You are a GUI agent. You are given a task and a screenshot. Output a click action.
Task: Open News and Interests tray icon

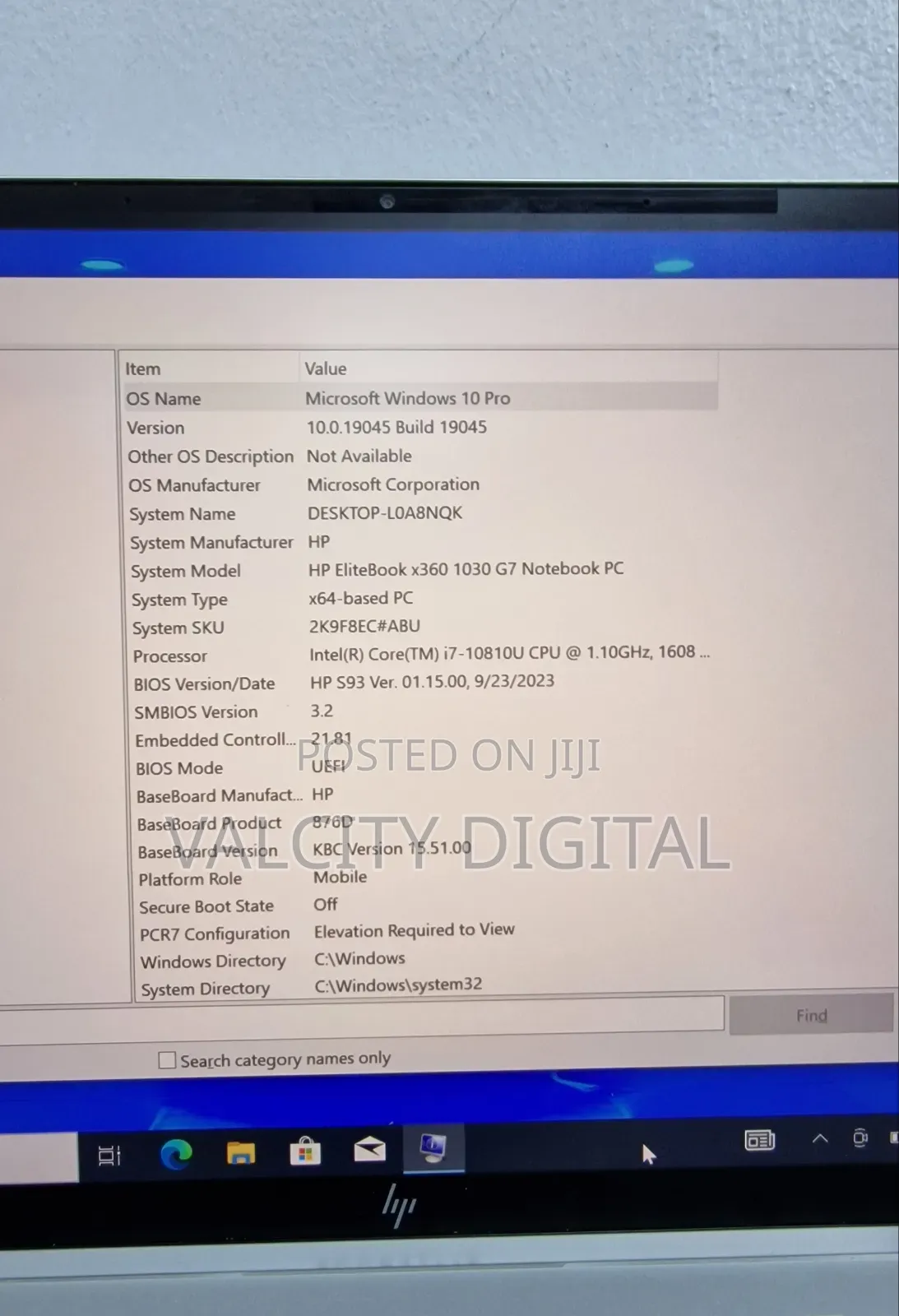tap(759, 1140)
